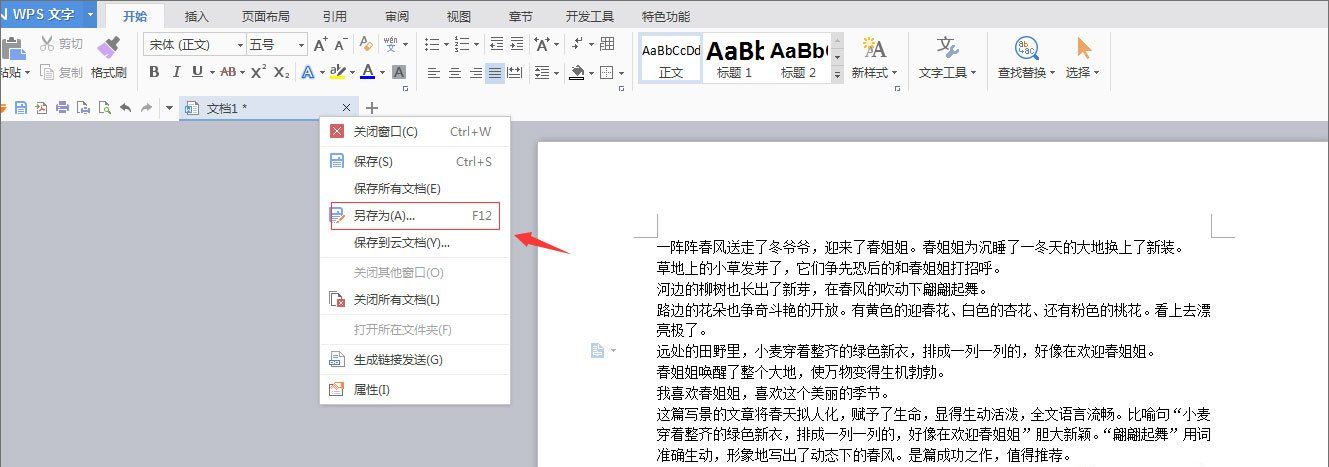Toggle bold formatting

pos(154,72)
